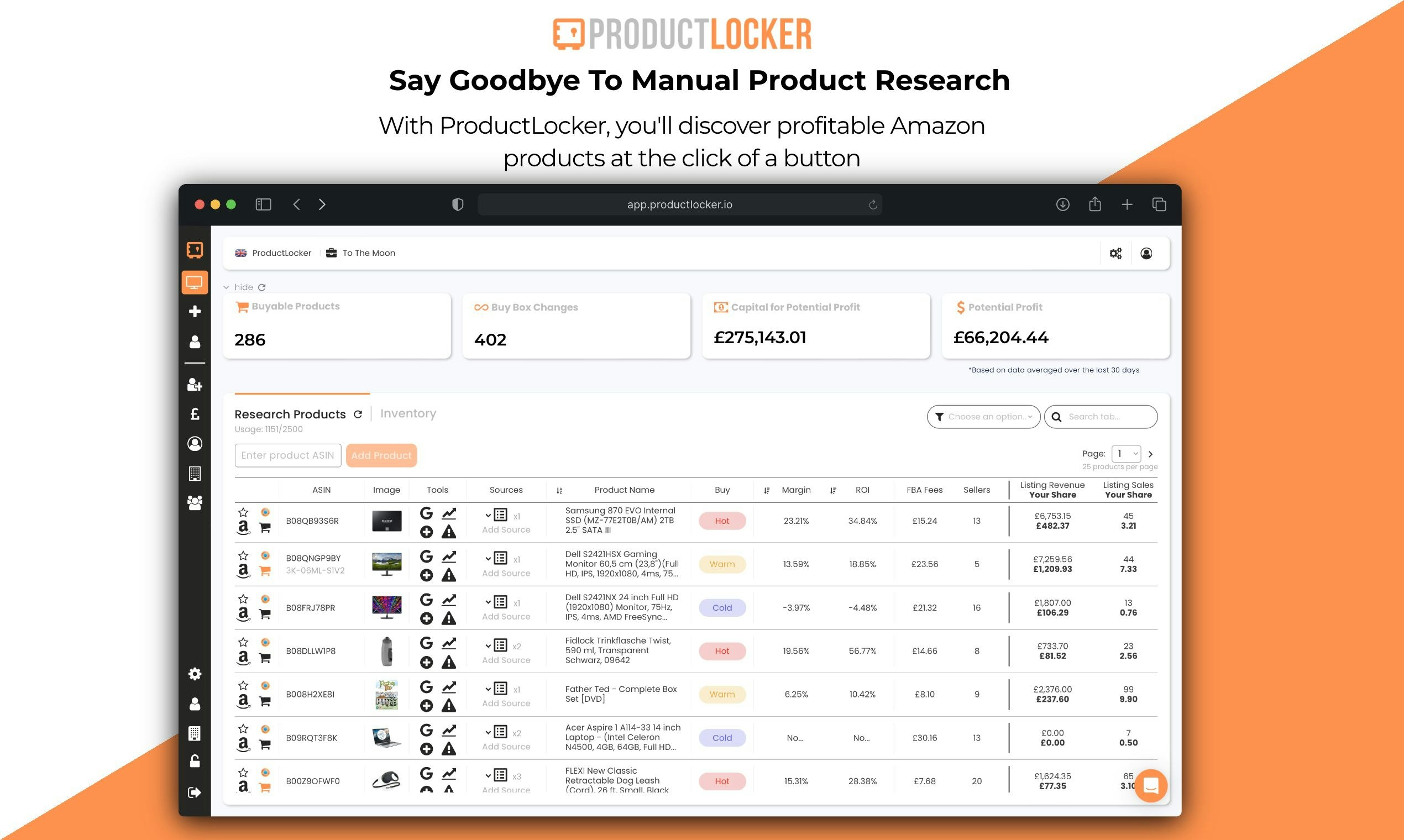Star the Samsung 870 EVO product
The width and height of the screenshot is (1404, 840).
point(243,512)
